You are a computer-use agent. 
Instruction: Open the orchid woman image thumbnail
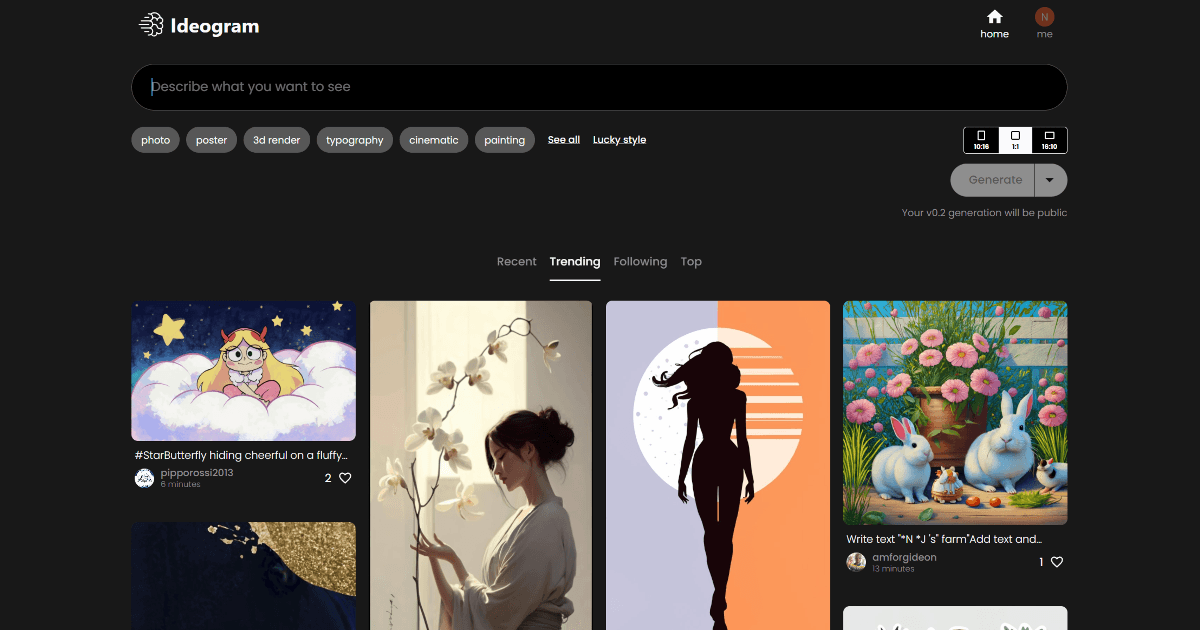coord(480,465)
